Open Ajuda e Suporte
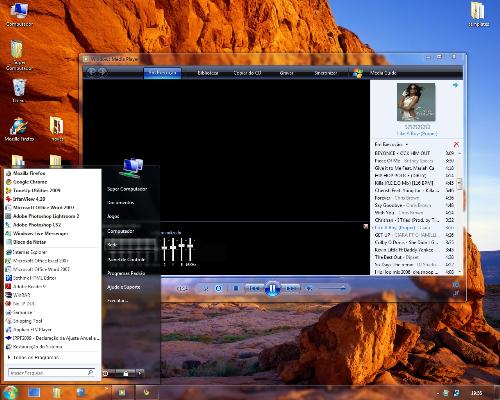This screenshot has width=500, height=400. tap(124, 287)
